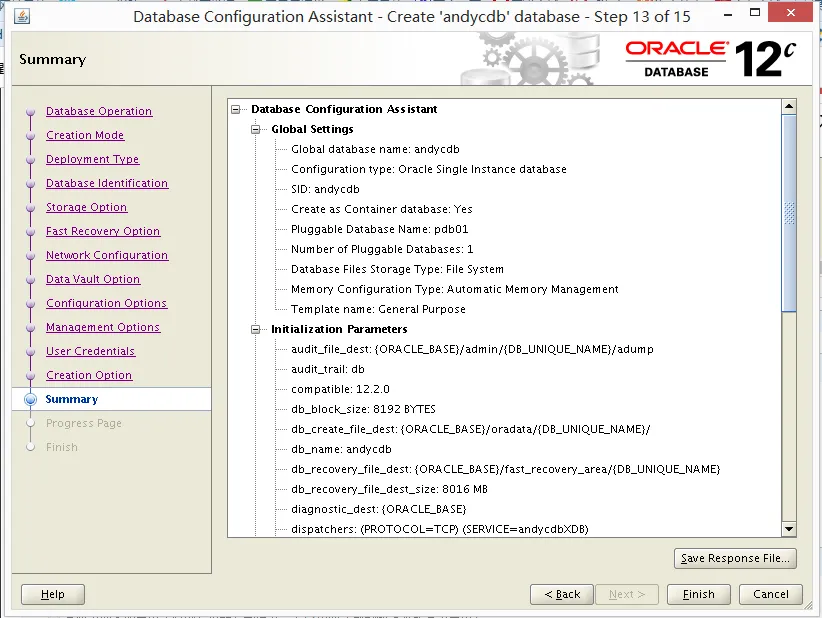Image resolution: width=822 pixels, height=618 pixels.
Task: Go to the Database Operation step
Action: [x=99, y=111]
